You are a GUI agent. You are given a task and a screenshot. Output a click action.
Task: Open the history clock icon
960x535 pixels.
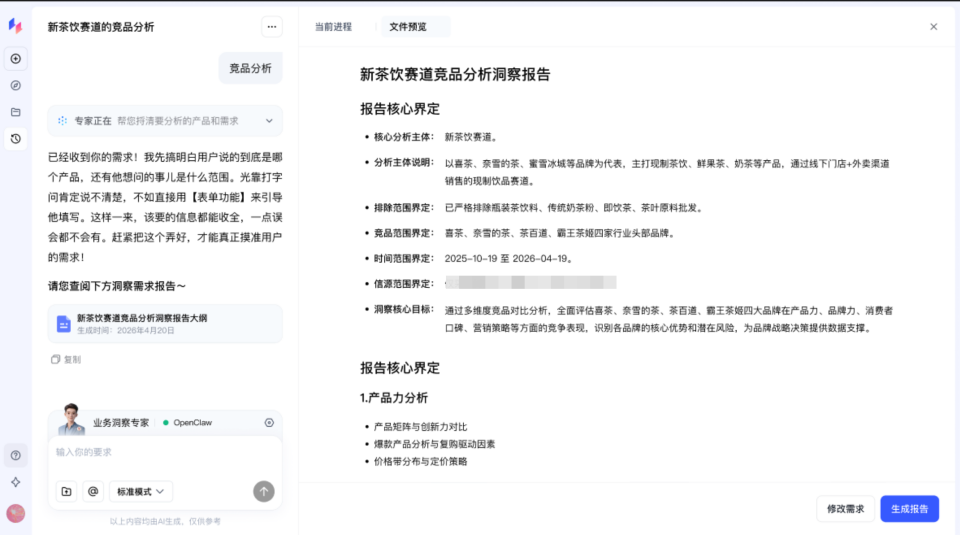(x=16, y=139)
